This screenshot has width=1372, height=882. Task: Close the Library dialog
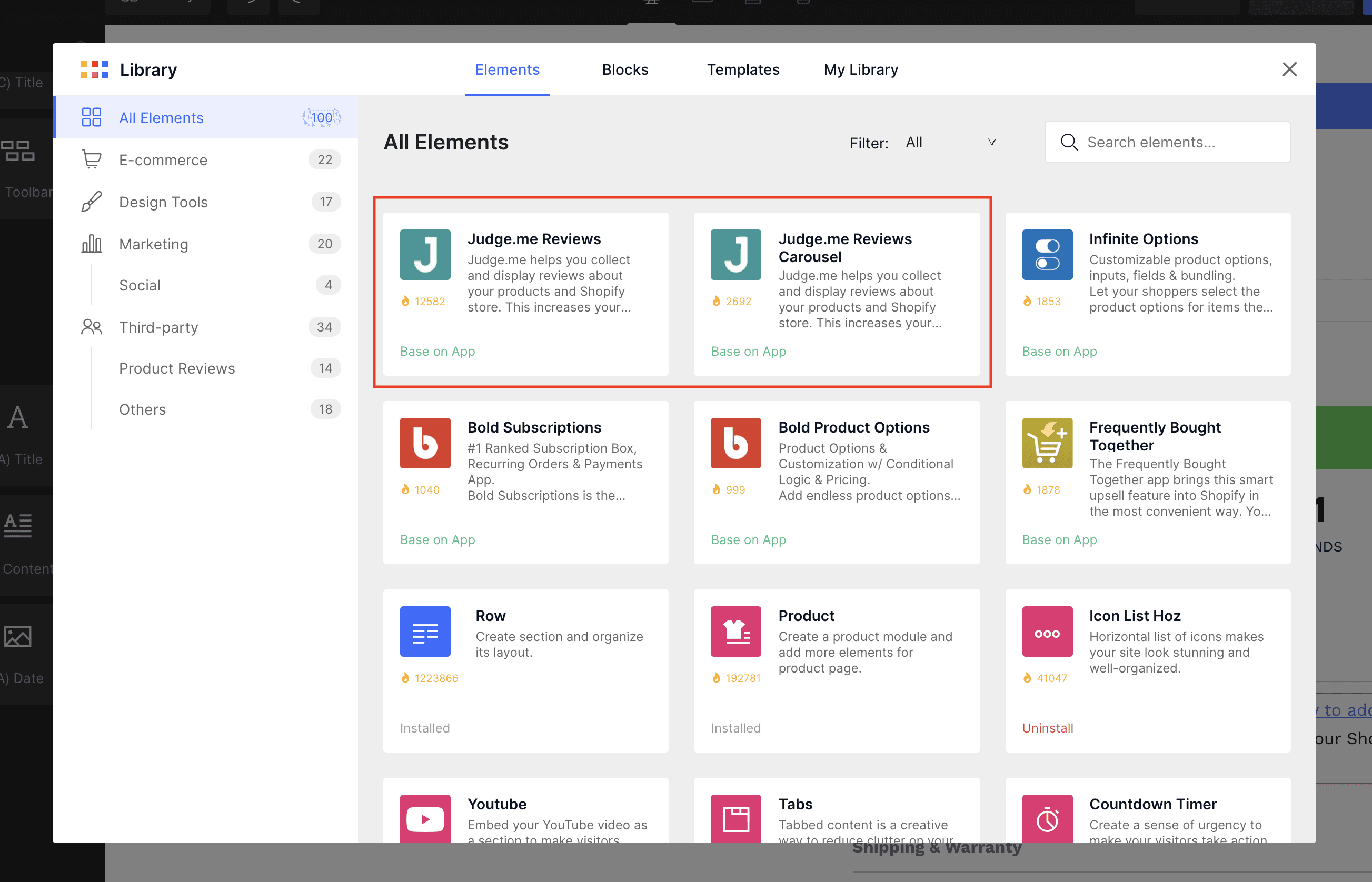(1289, 69)
